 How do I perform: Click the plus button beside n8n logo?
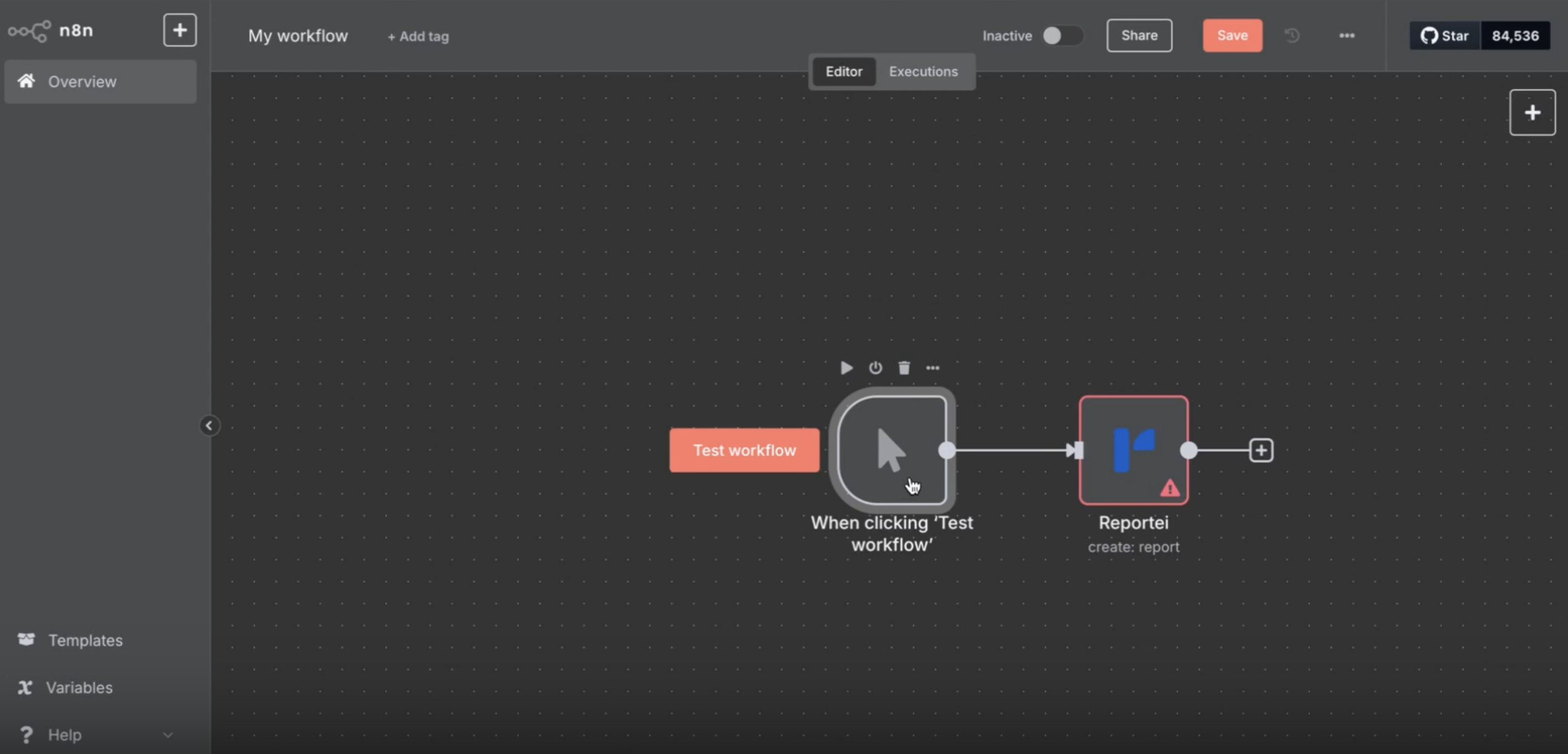pyautogui.click(x=179, y=30)
